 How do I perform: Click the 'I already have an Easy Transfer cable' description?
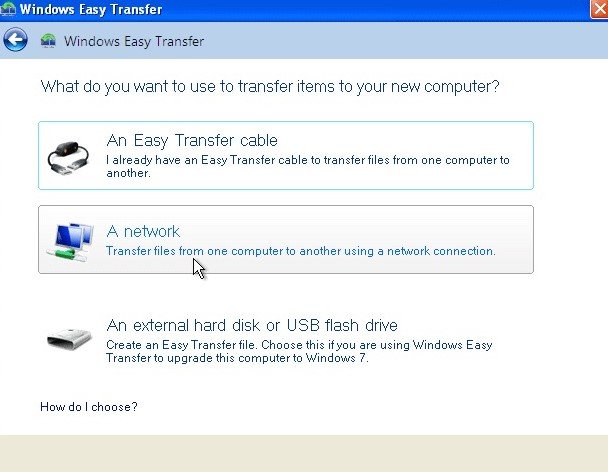[x=308, y=166]
